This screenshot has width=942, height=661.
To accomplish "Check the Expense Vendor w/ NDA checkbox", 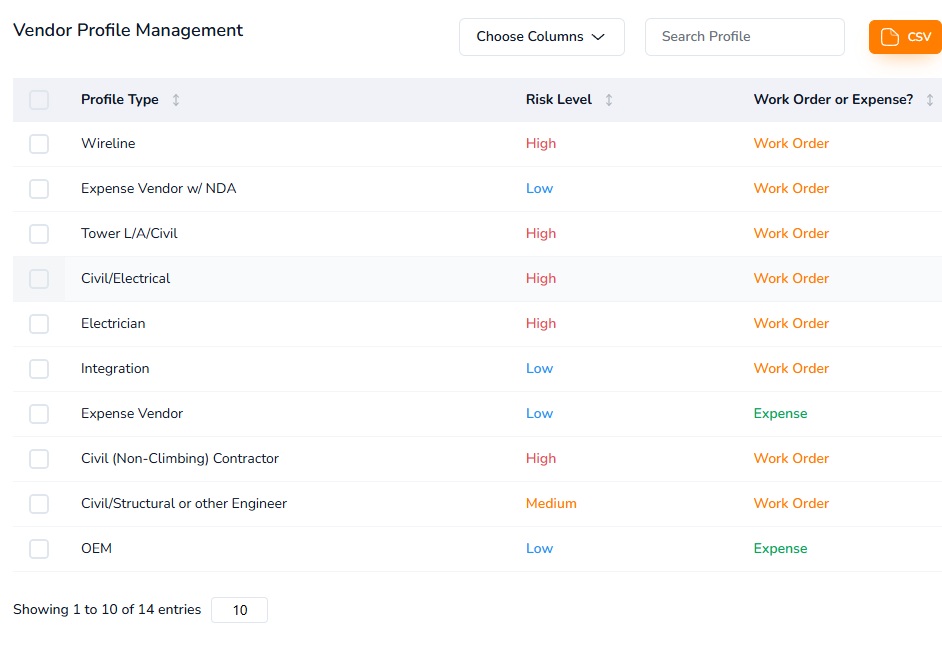I will pos(39,188).
